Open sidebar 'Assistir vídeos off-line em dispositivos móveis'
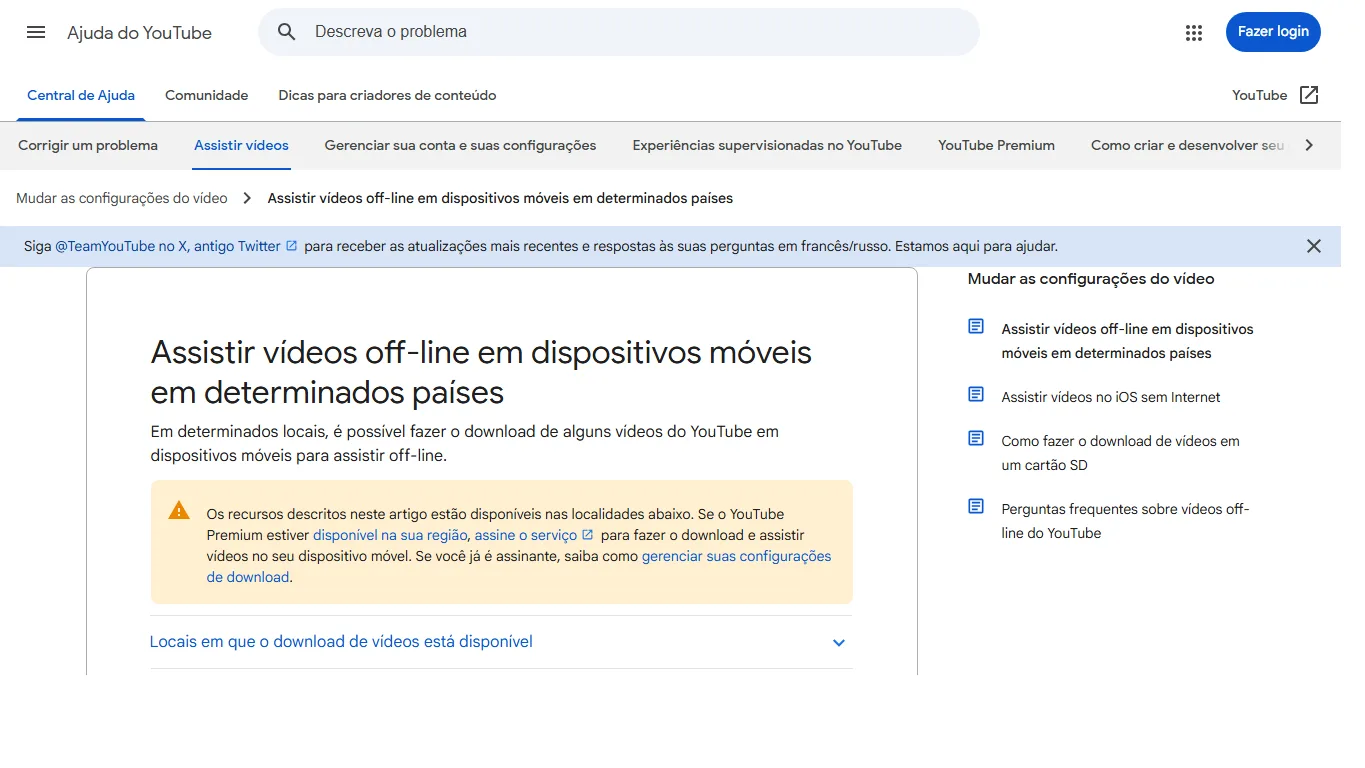Viewport: 1365px width, 768px height. click(1127, 341)
